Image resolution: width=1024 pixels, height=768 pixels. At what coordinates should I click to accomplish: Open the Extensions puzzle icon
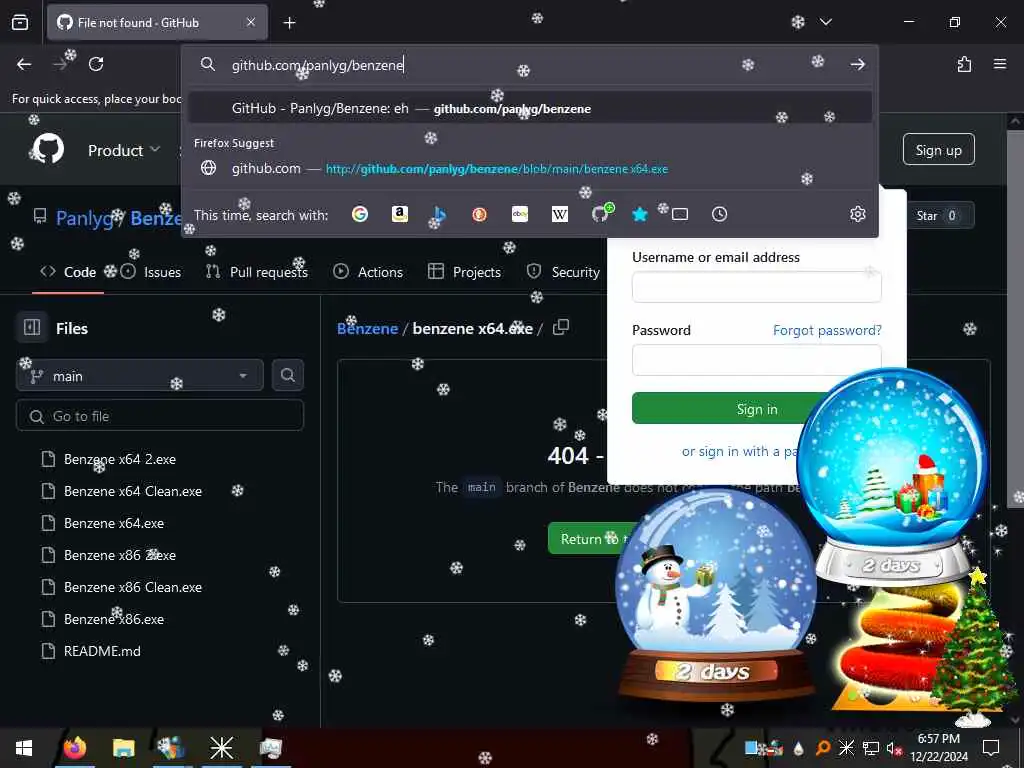964,64
